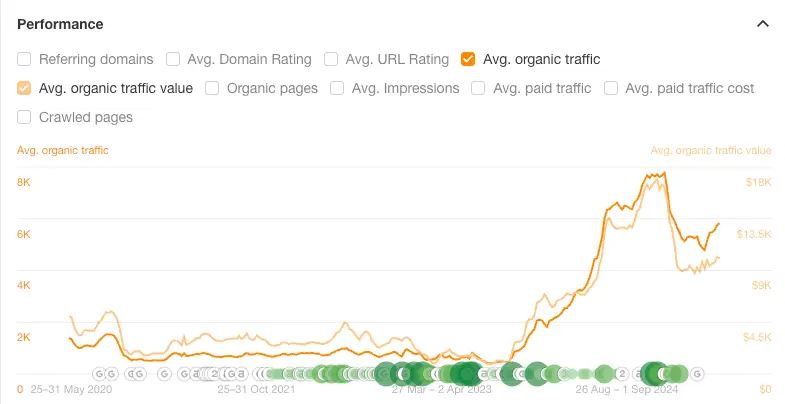The width and height of the screenshot is (785, 404).
Task: Click the numbered '2' marker on the timeline
Action: 620,374
